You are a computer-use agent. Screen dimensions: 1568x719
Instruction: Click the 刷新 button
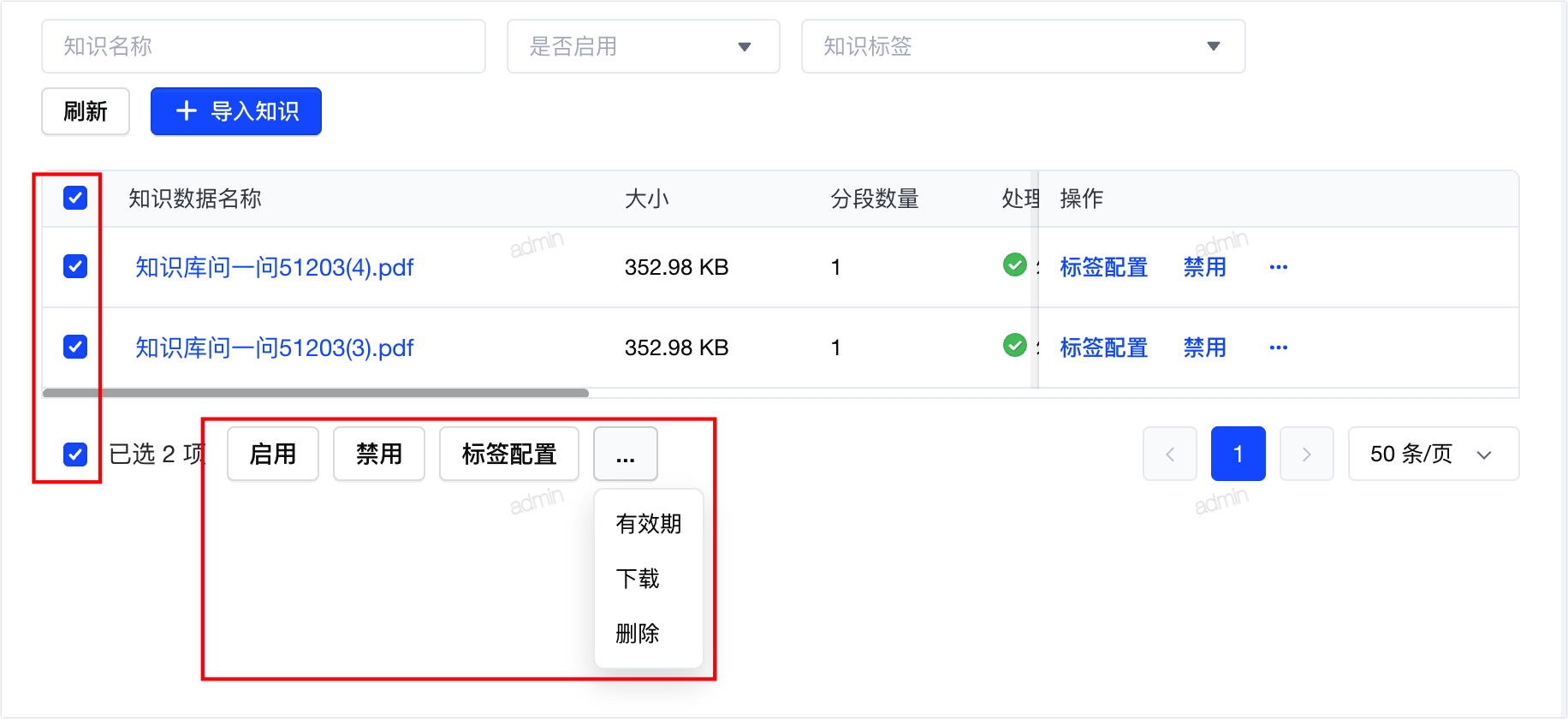coord(86,111)
